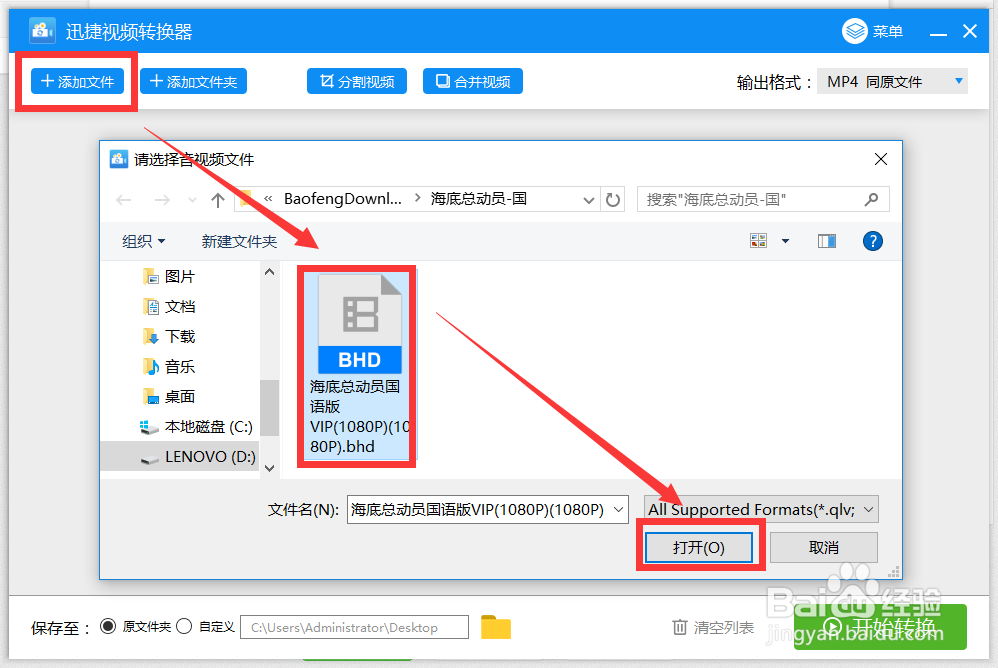This screenshot has width=998, height=668.
Task: Click the change-view icon in the dialog toolbar
Action: (x=758, y=241)
